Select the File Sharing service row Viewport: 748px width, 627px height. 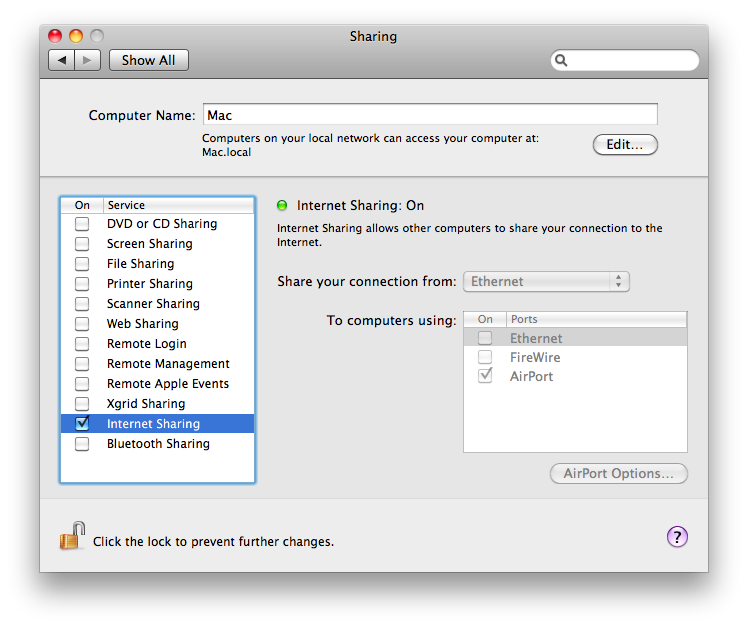pyautogui.click(x=157, y=264)
